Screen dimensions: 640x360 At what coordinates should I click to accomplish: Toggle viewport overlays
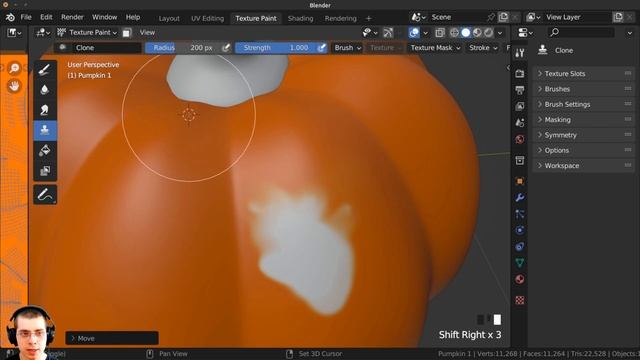pyautogui.click(x=414, y=33)
